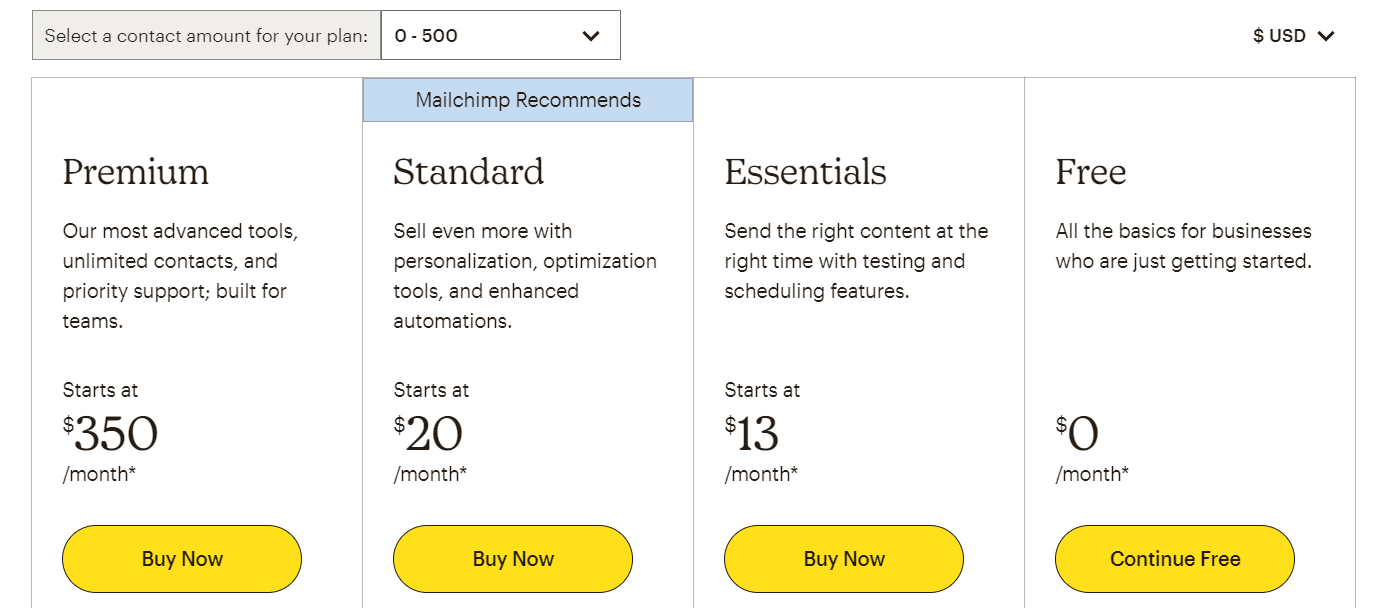Click the /month* footnote under Essentials price

[x=761, y=474]
